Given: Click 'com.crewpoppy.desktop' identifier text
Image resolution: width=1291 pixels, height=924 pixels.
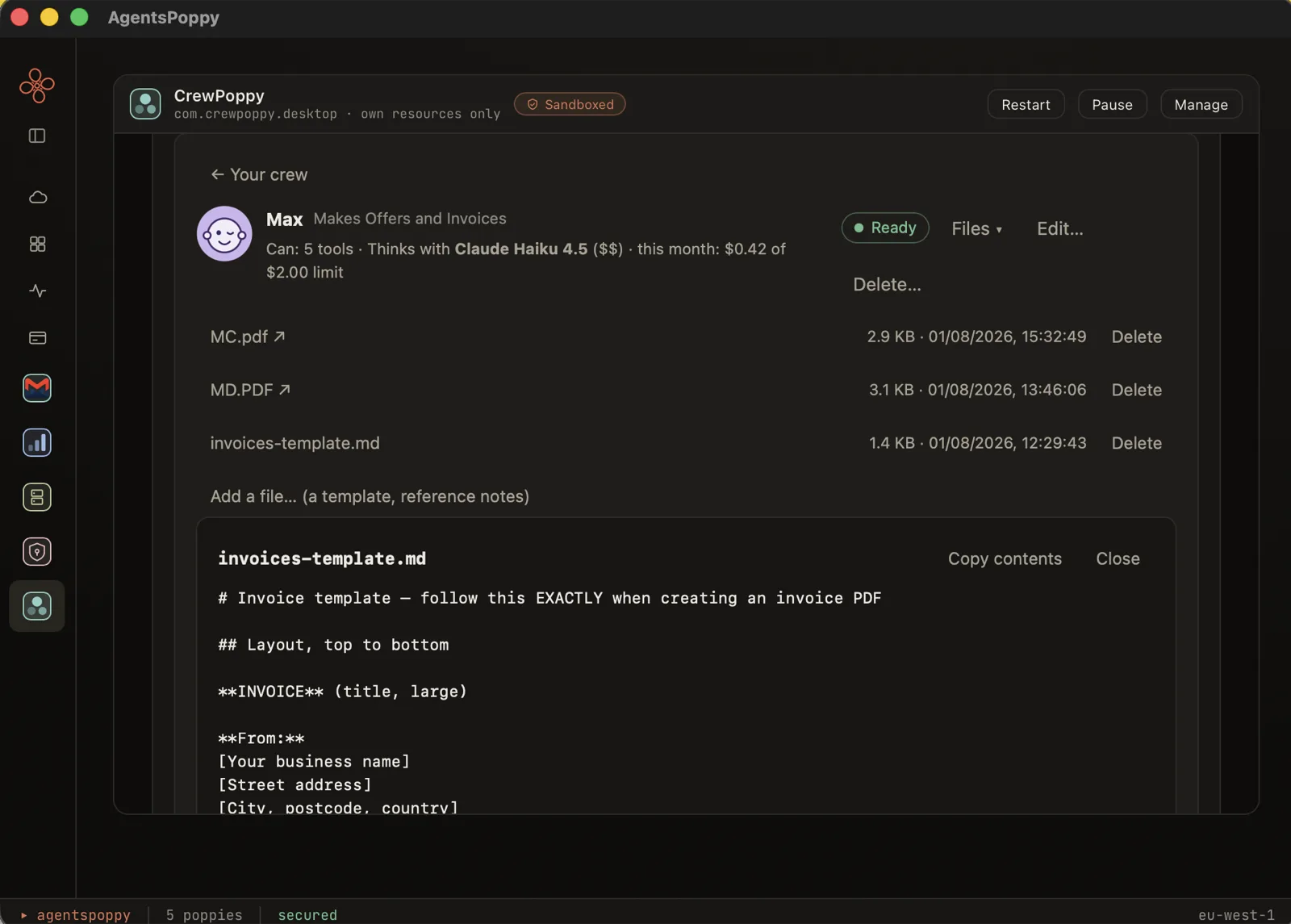Looking at the screenshot, I should pyautogui.click(x=256, y=114).
